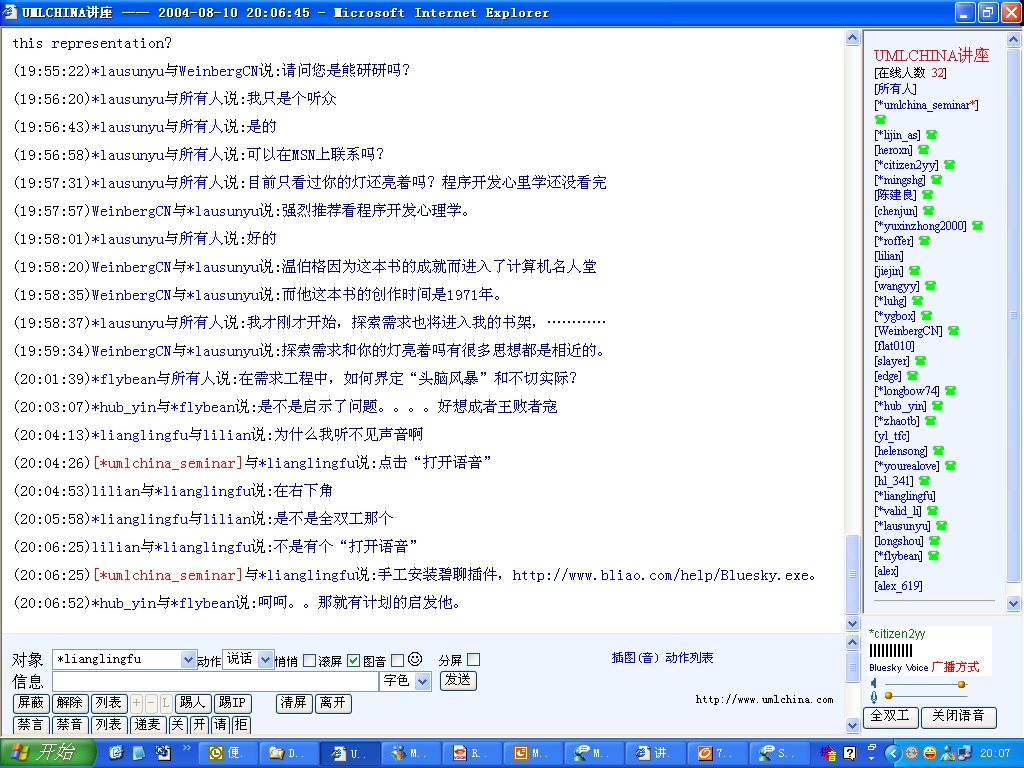Viewport: 1024px width, 768px height.
Task: Click the Bluesky.exe download URL in chat
Action: (661, 575)
